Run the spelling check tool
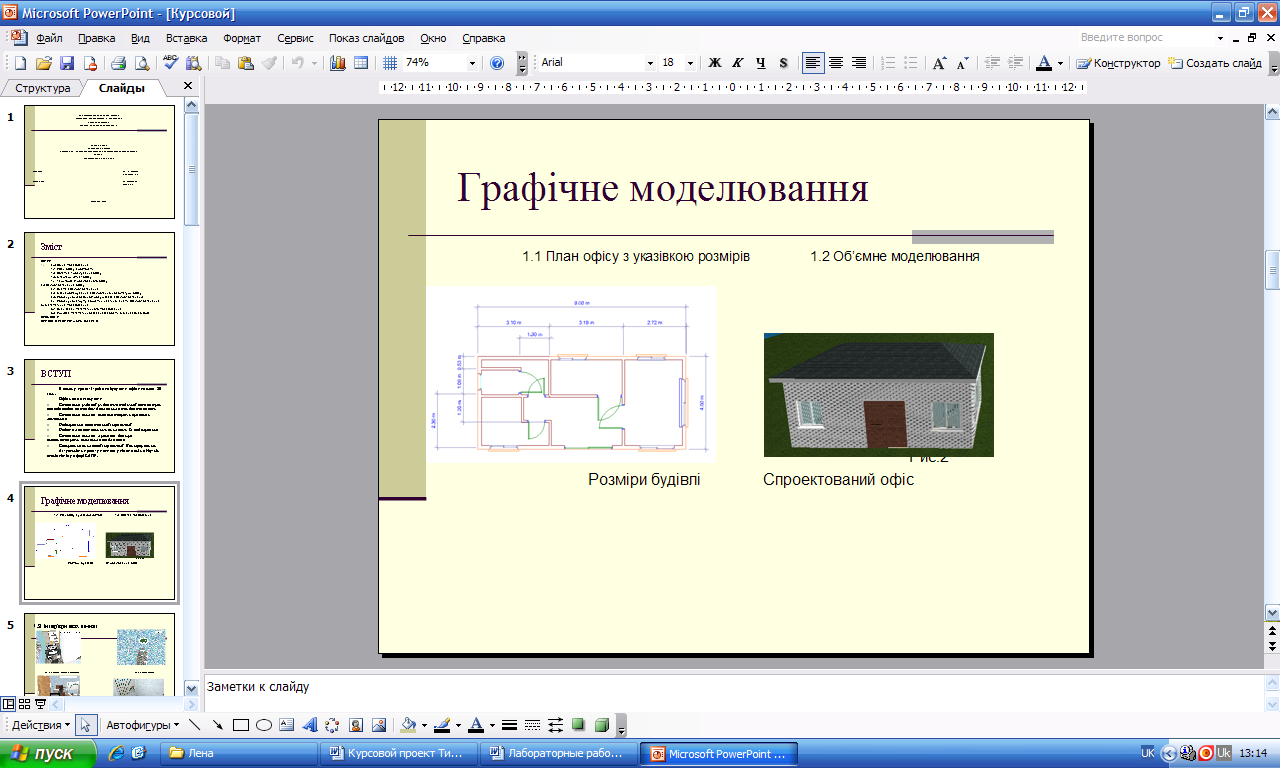1280x768 pixels. [170, 63]
